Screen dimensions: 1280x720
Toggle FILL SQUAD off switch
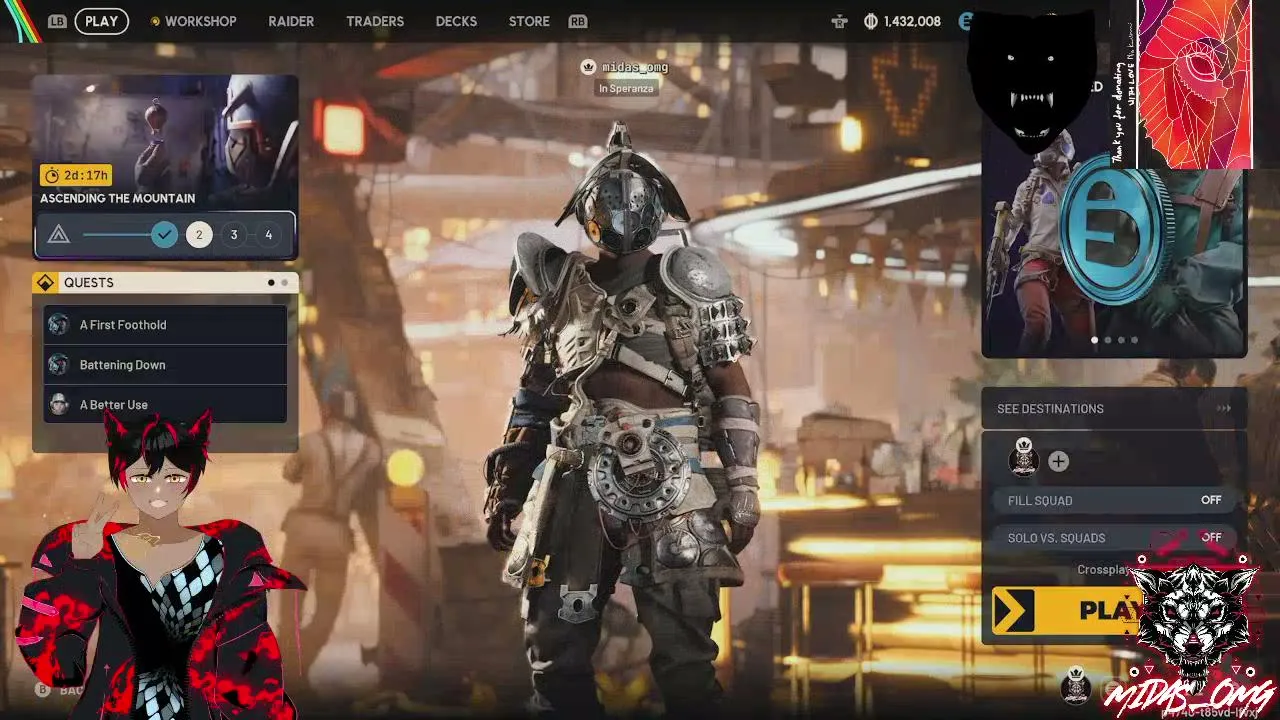click(1114, 500)
